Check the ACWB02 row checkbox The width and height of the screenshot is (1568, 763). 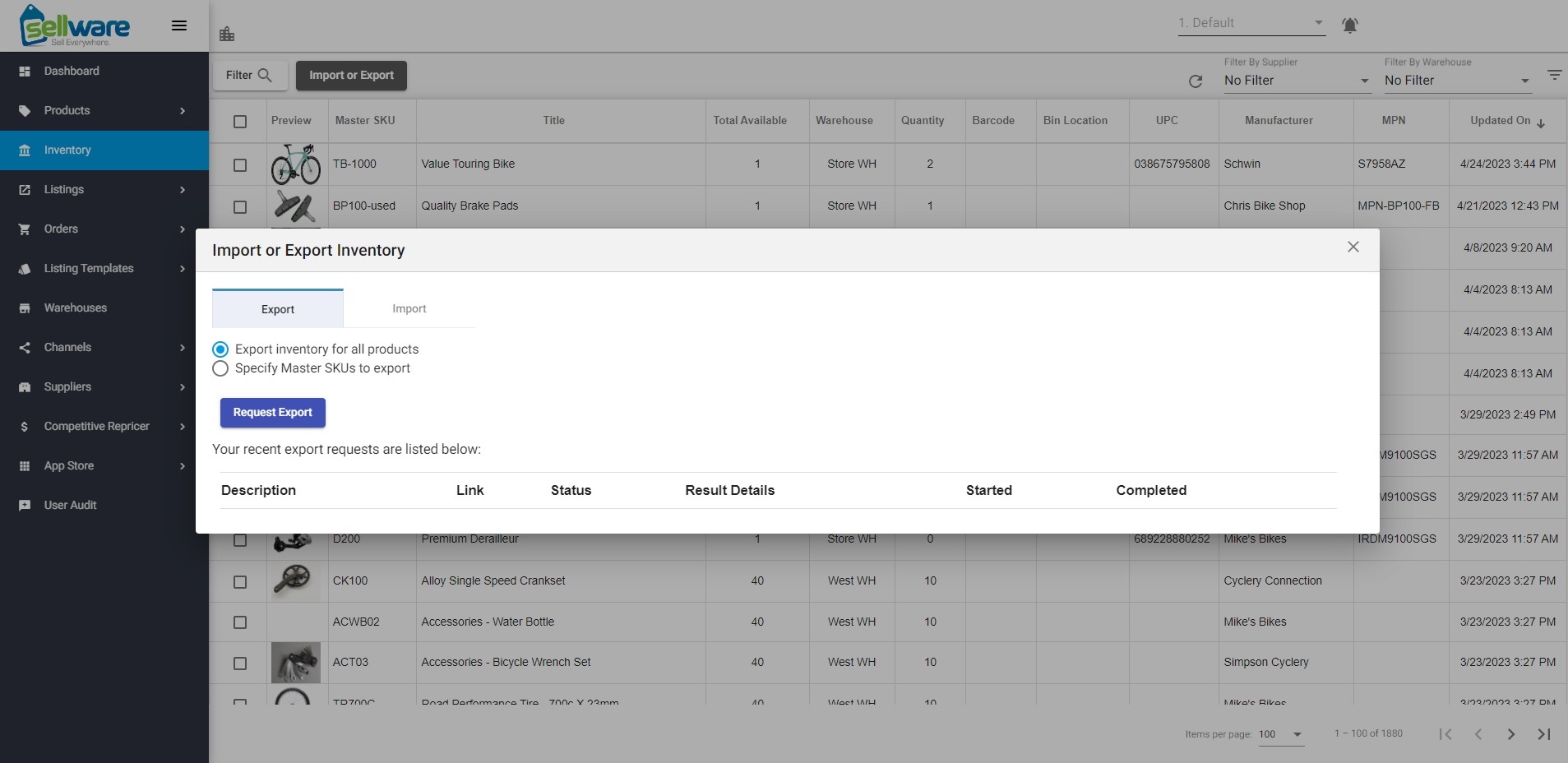click(x=240, y=623)
